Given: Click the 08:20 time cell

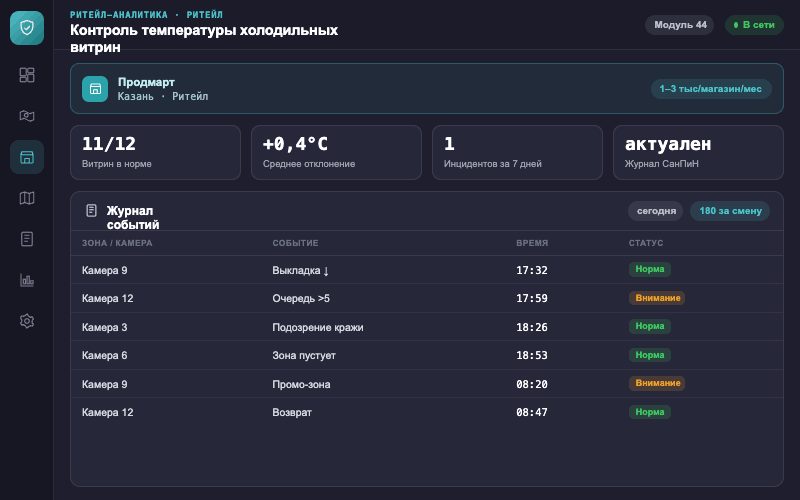Looking at the screenshot, I should (x=532, y=384).
